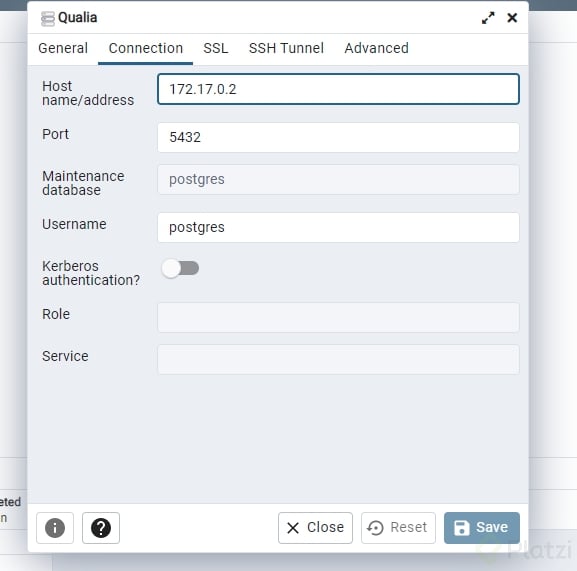Expand dialog with maximize arrows icon
Screen dimensions: 577x571
[488, 18]
